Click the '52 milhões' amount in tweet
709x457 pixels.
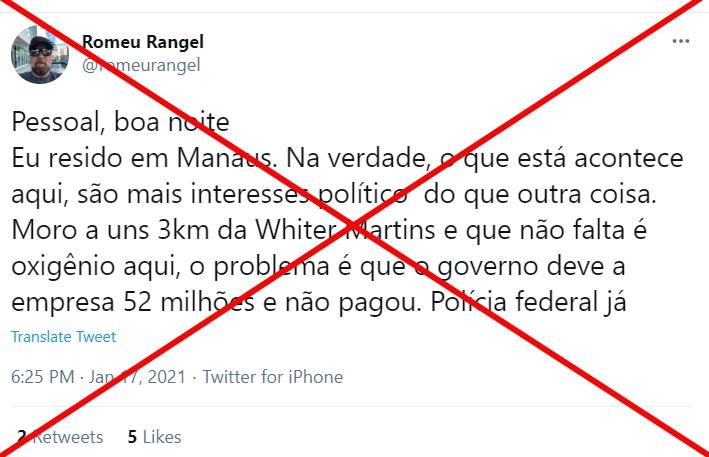(189, 302)
